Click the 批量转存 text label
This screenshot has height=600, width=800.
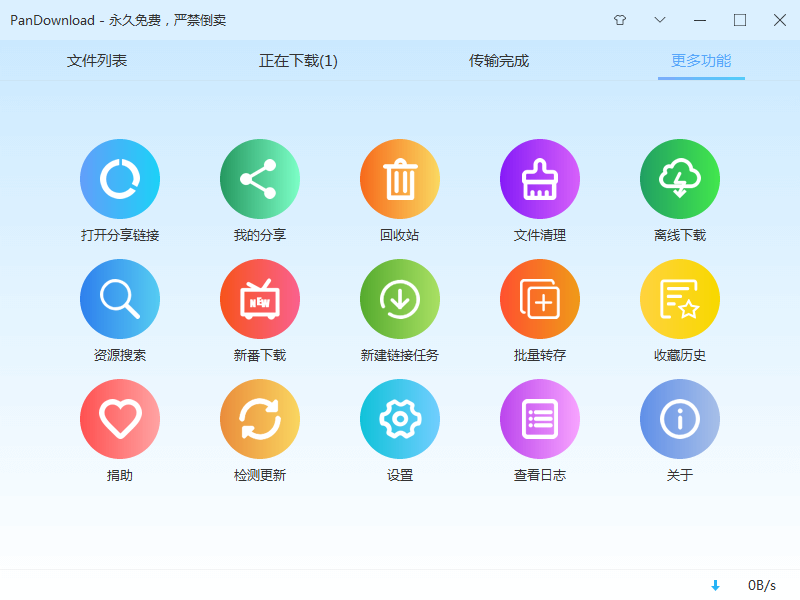click(540, 355)
